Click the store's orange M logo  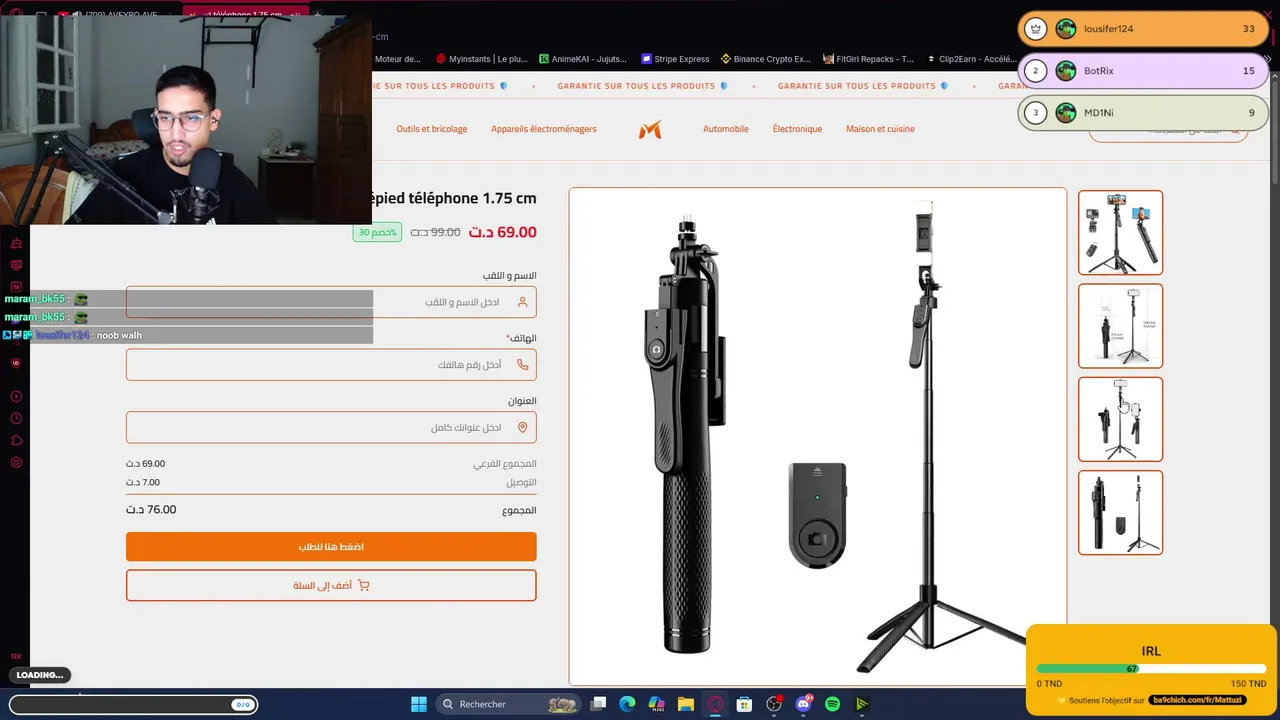point(650,129)
